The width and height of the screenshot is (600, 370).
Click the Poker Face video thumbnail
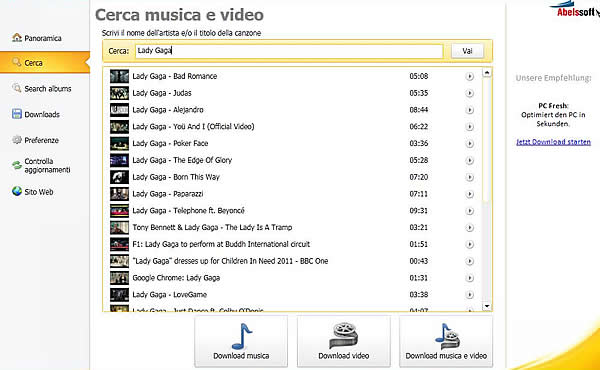[119, 143]
